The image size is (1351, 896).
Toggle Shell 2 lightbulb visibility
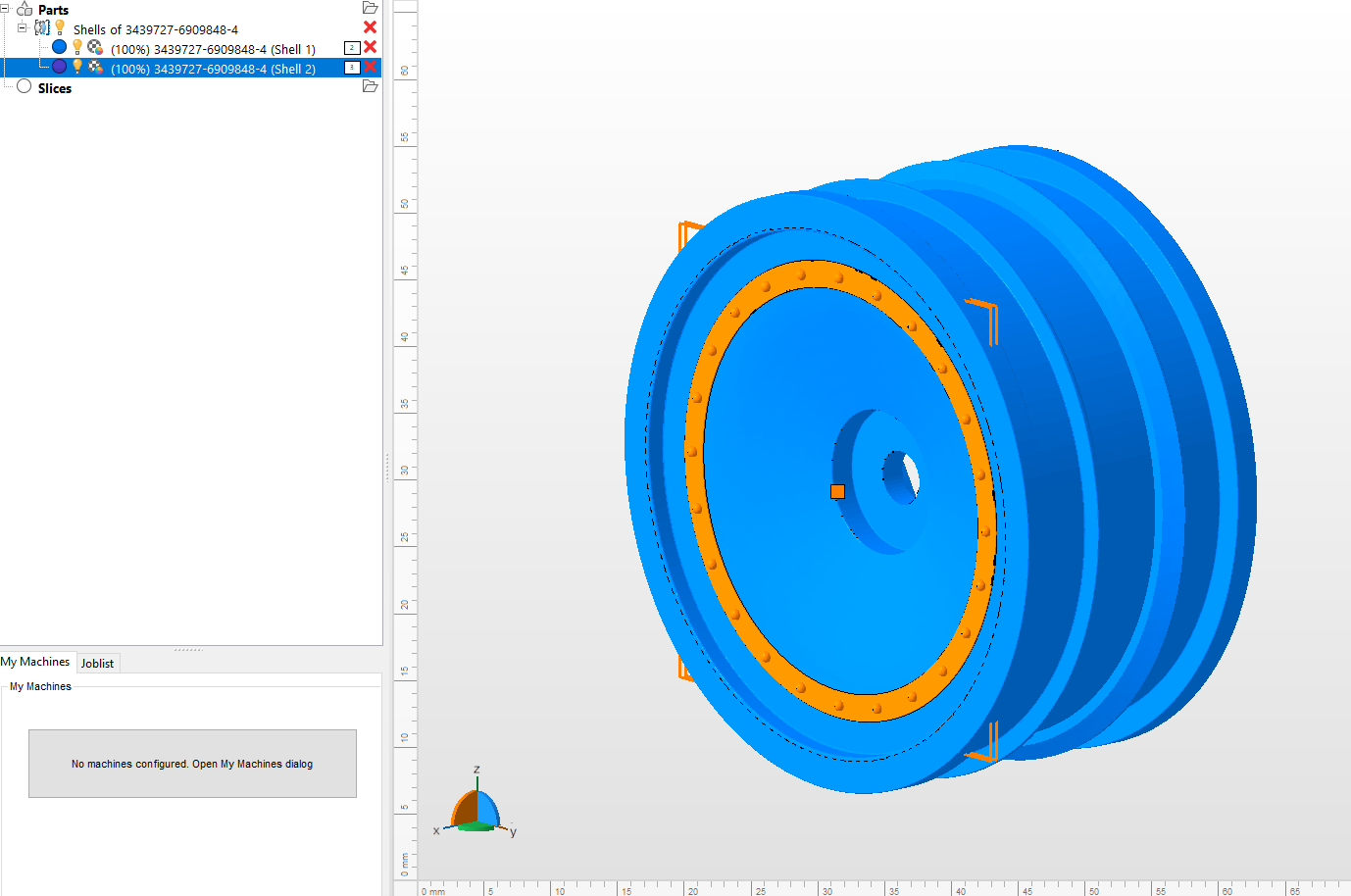pyautogui.click(x=77, y=67)
